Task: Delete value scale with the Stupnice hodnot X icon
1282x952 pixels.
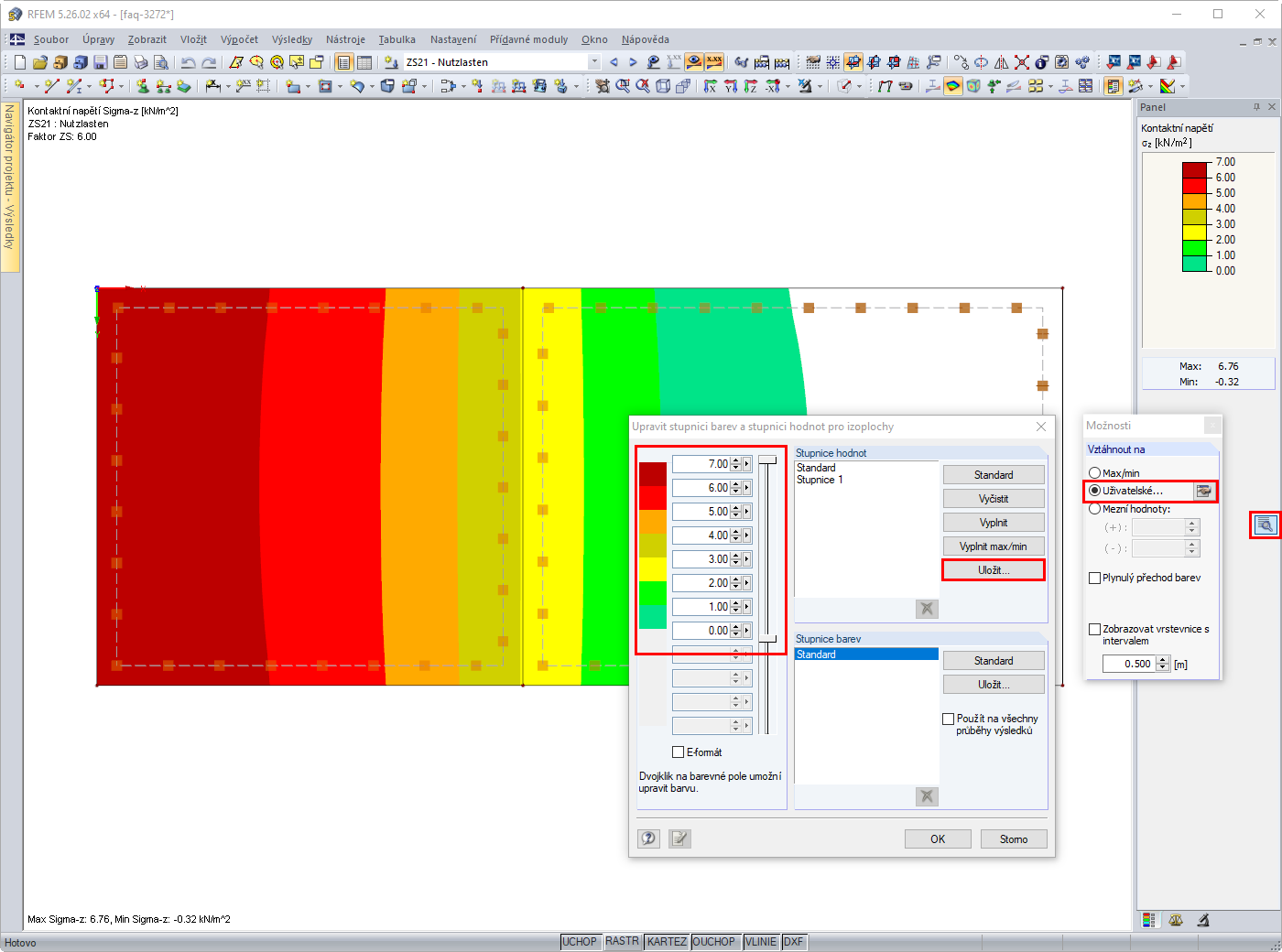Action: tap(927, 609)
